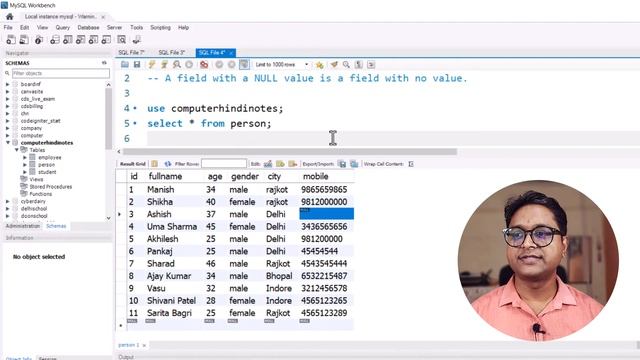640x360 pixels.
Task: Expand the company schema
Action: [x=7, y=128]
